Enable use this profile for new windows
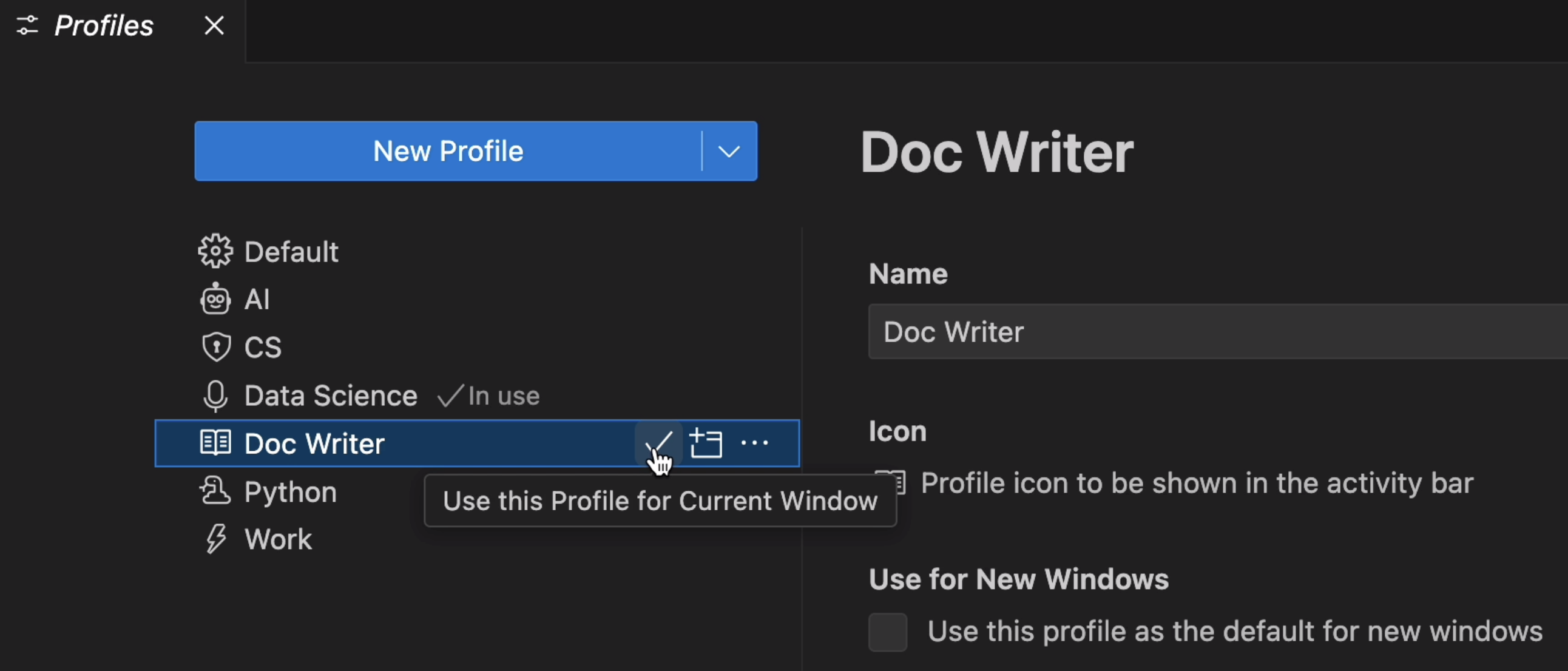The height and width of the screenshot is (671, 1568). pos(888,632)
